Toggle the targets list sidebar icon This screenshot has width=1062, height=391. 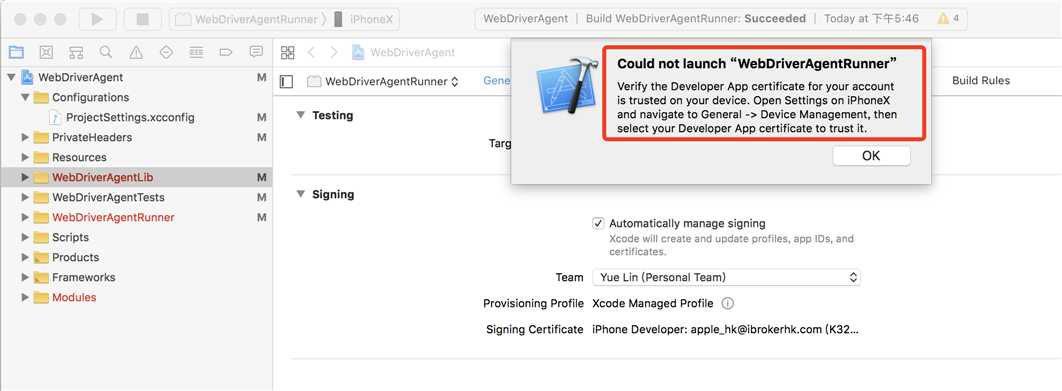[286, 81]
